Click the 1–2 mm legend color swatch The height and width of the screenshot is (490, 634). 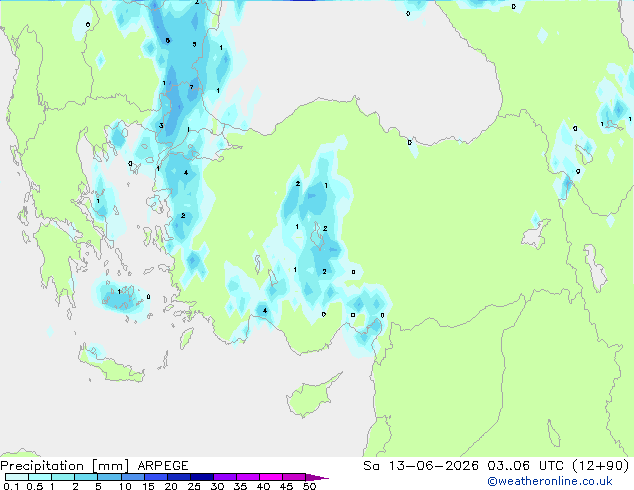(x=63, y=477)
